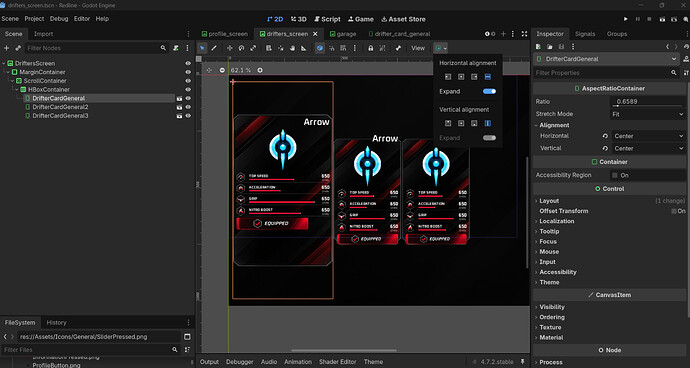Collapse the HBoxContainer tree node
The image size is (690, 368).
pos(17,89)
